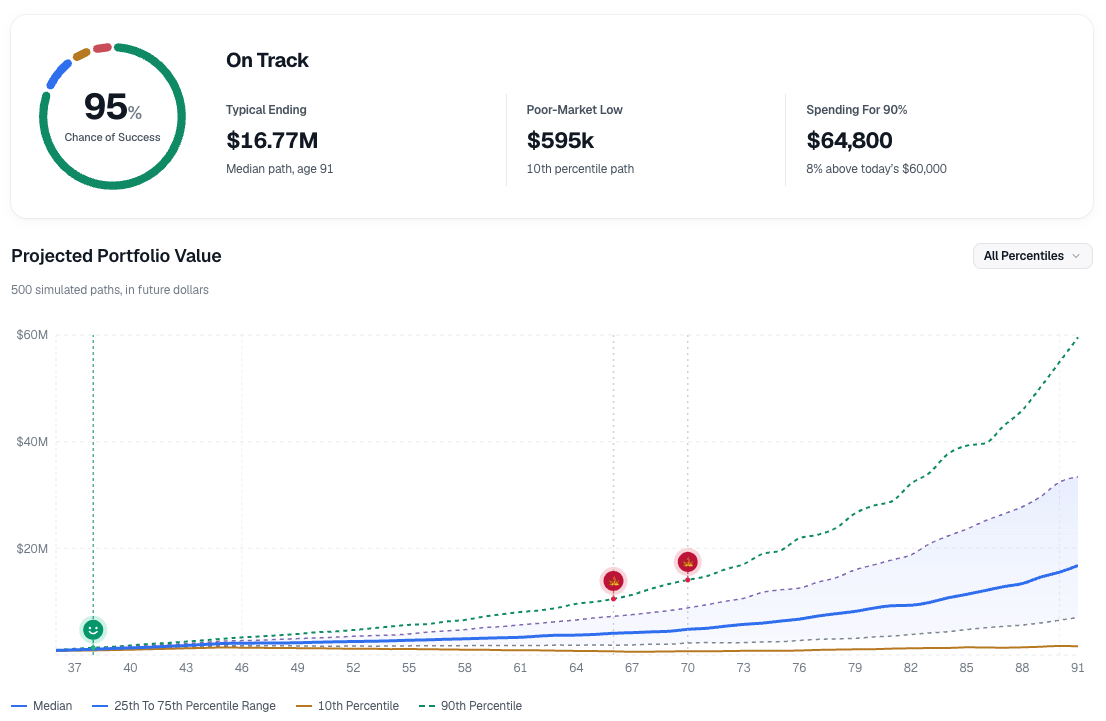1106x721 pixels.
Task: Click the Typical Ending label
Action: (x=266, y=109)
